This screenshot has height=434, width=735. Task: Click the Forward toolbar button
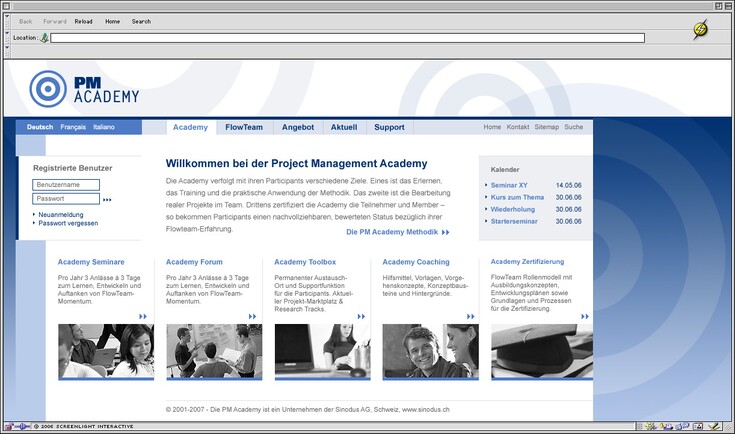click(x=55, y=22)
